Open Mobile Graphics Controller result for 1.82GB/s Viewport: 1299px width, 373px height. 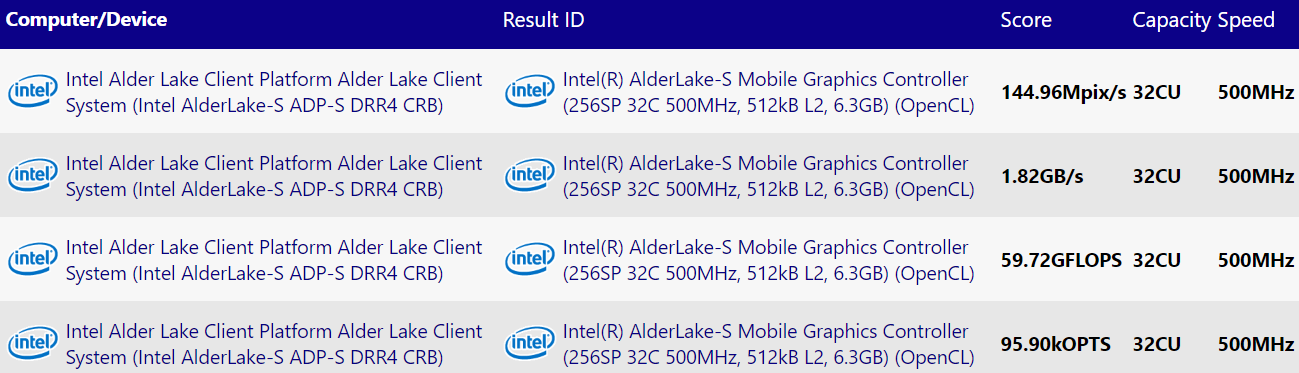(768, 176)
